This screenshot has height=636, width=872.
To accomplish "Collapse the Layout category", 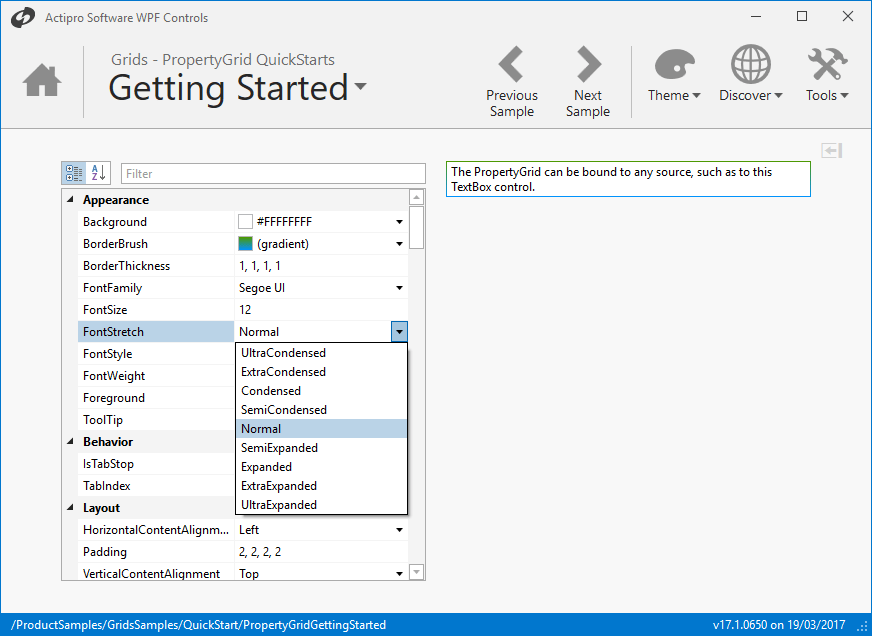I will coord(69,507).
